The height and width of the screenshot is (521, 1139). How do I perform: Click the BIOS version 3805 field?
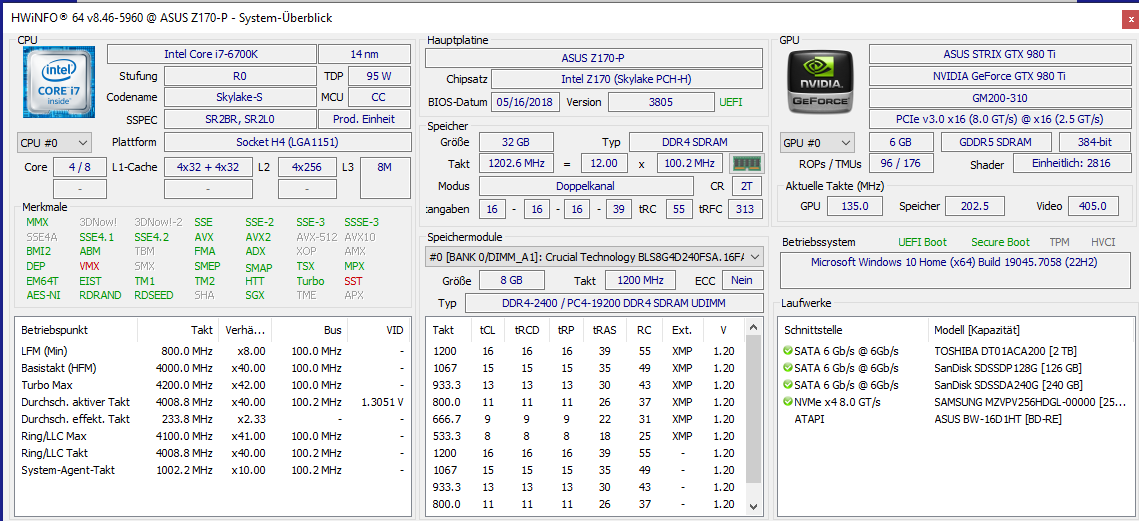click(660, 102)
